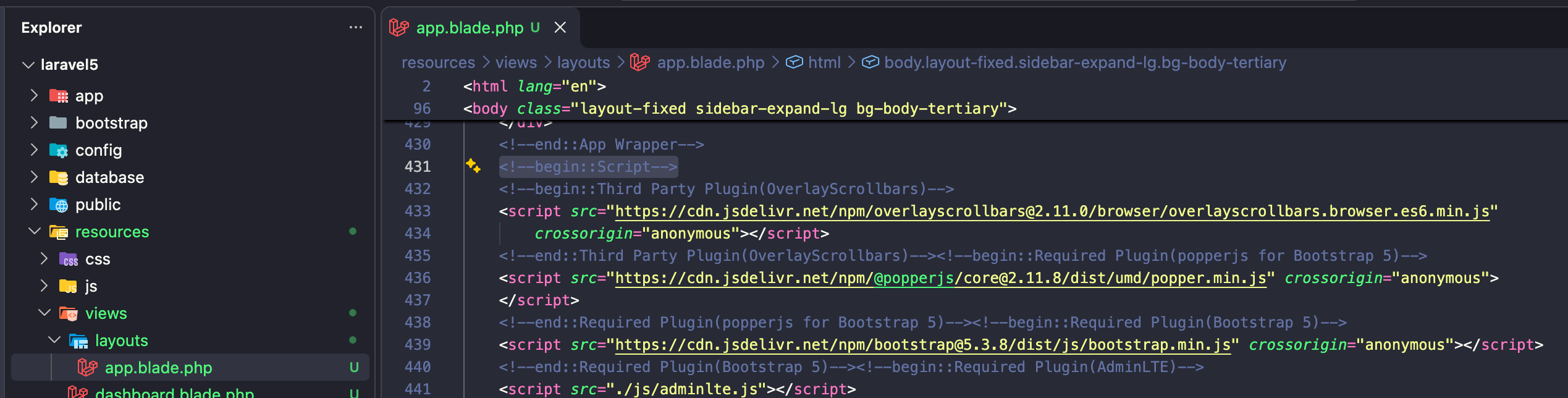Click the Laravel icon in the breadcrumb
Screen dimensions: 1568x398
click(640, 62)
